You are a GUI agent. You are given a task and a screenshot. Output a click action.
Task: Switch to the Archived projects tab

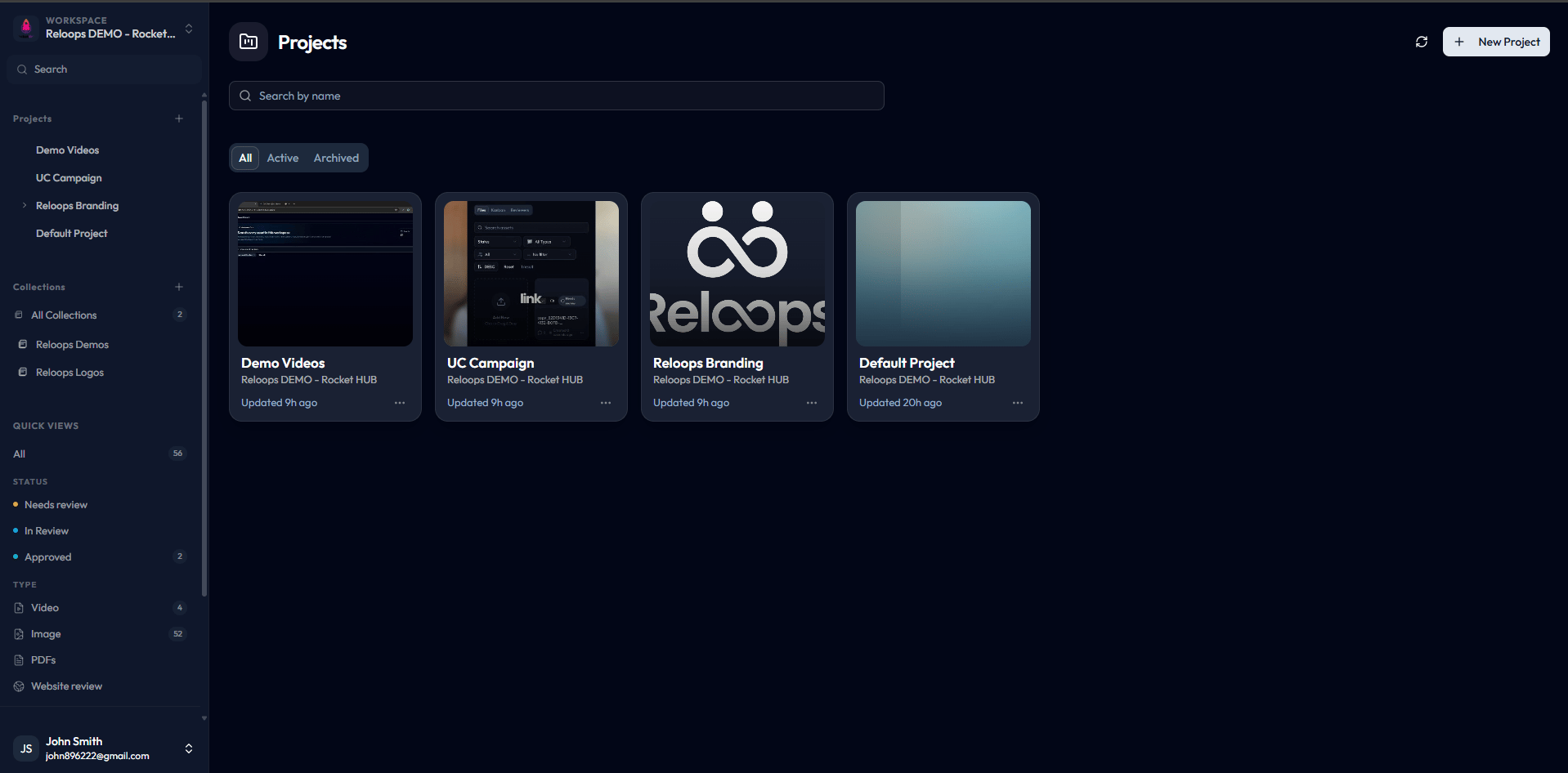pyautogui.click(x=336, y=158)
